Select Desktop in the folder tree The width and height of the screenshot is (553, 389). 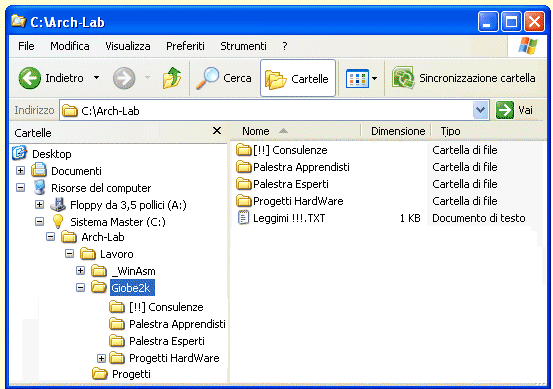(x=51, y=154)
